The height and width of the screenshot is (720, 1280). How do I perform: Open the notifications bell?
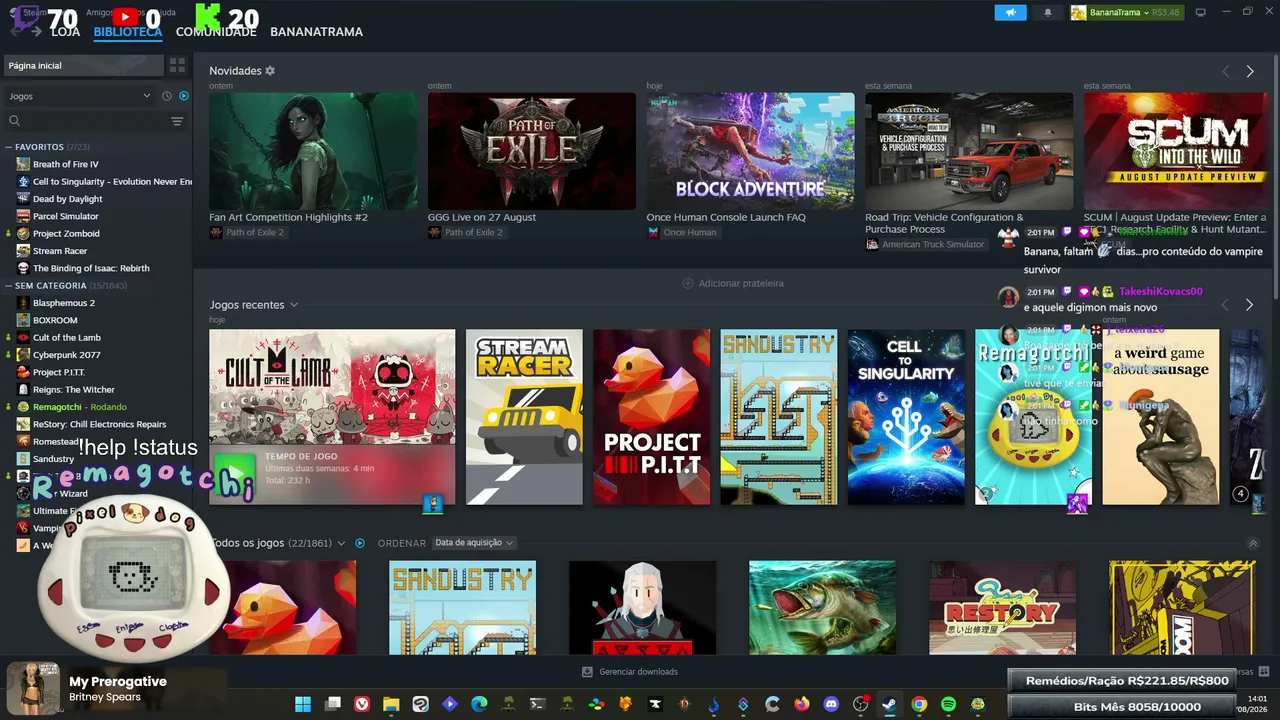pos(1048,13)
